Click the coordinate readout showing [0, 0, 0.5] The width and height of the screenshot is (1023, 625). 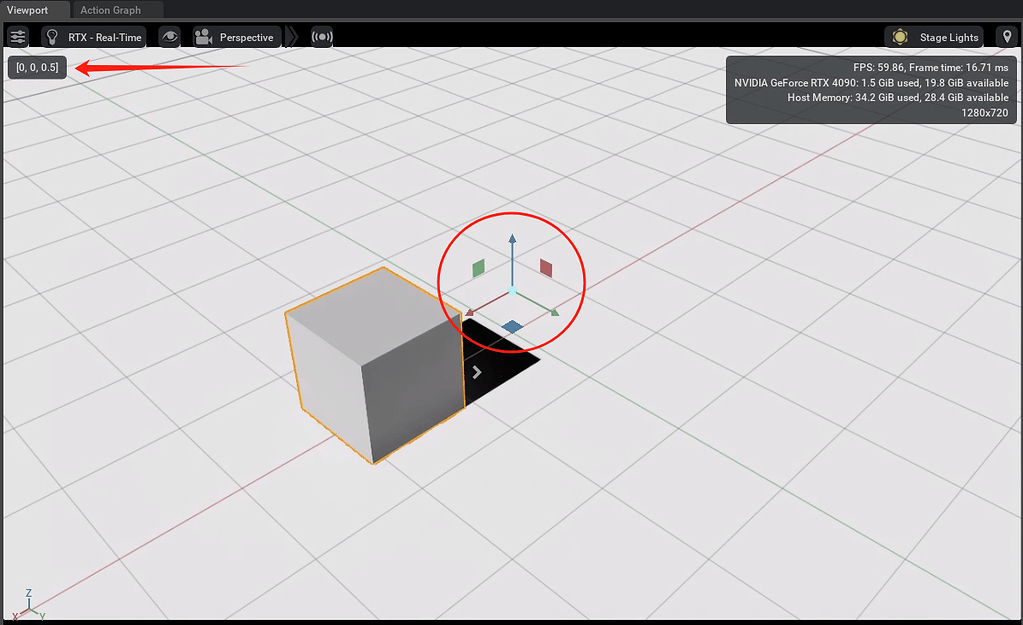[x=36, y=67]
